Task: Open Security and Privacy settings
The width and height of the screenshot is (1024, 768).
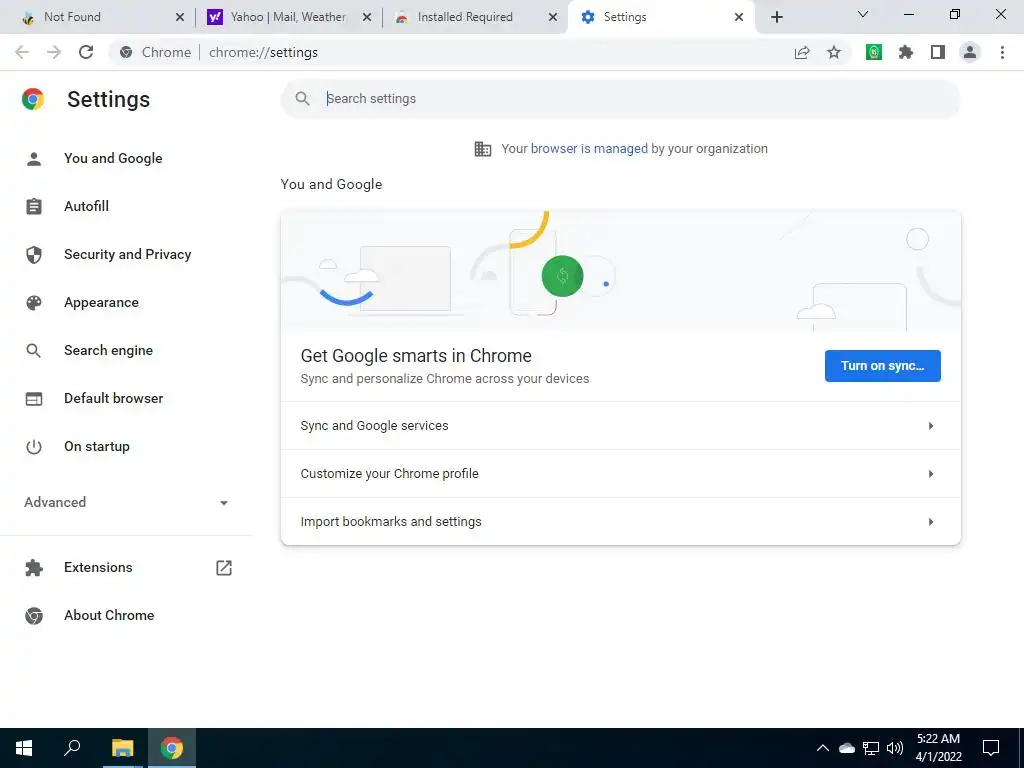Action: [127, 255]
